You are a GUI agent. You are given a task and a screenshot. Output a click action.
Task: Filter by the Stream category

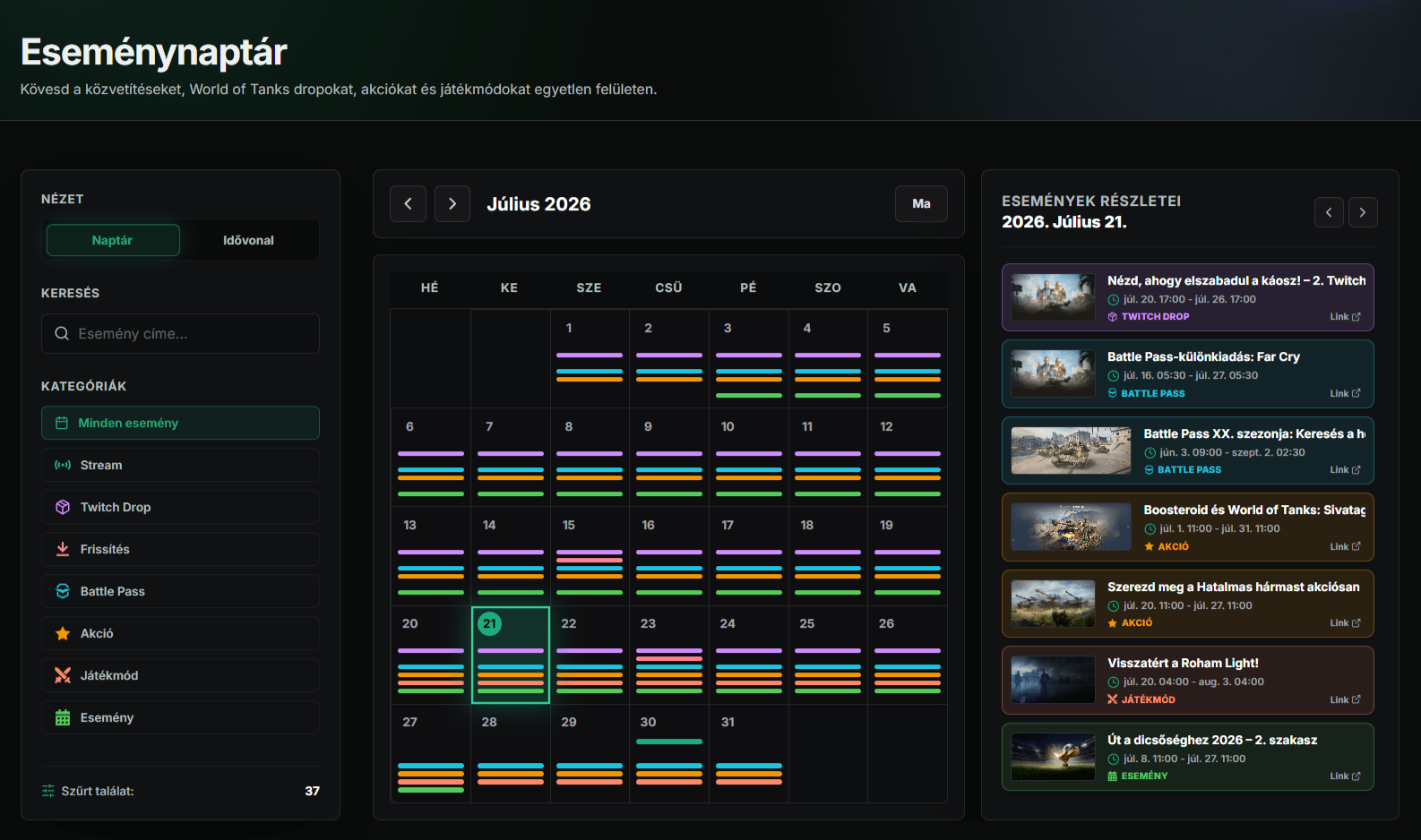click(x=180, y=465)
